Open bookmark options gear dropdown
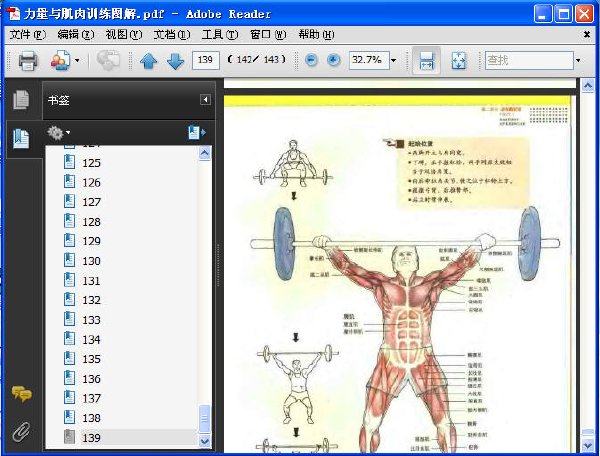Viewport: 600px width, 456px height. pos(58,133)
